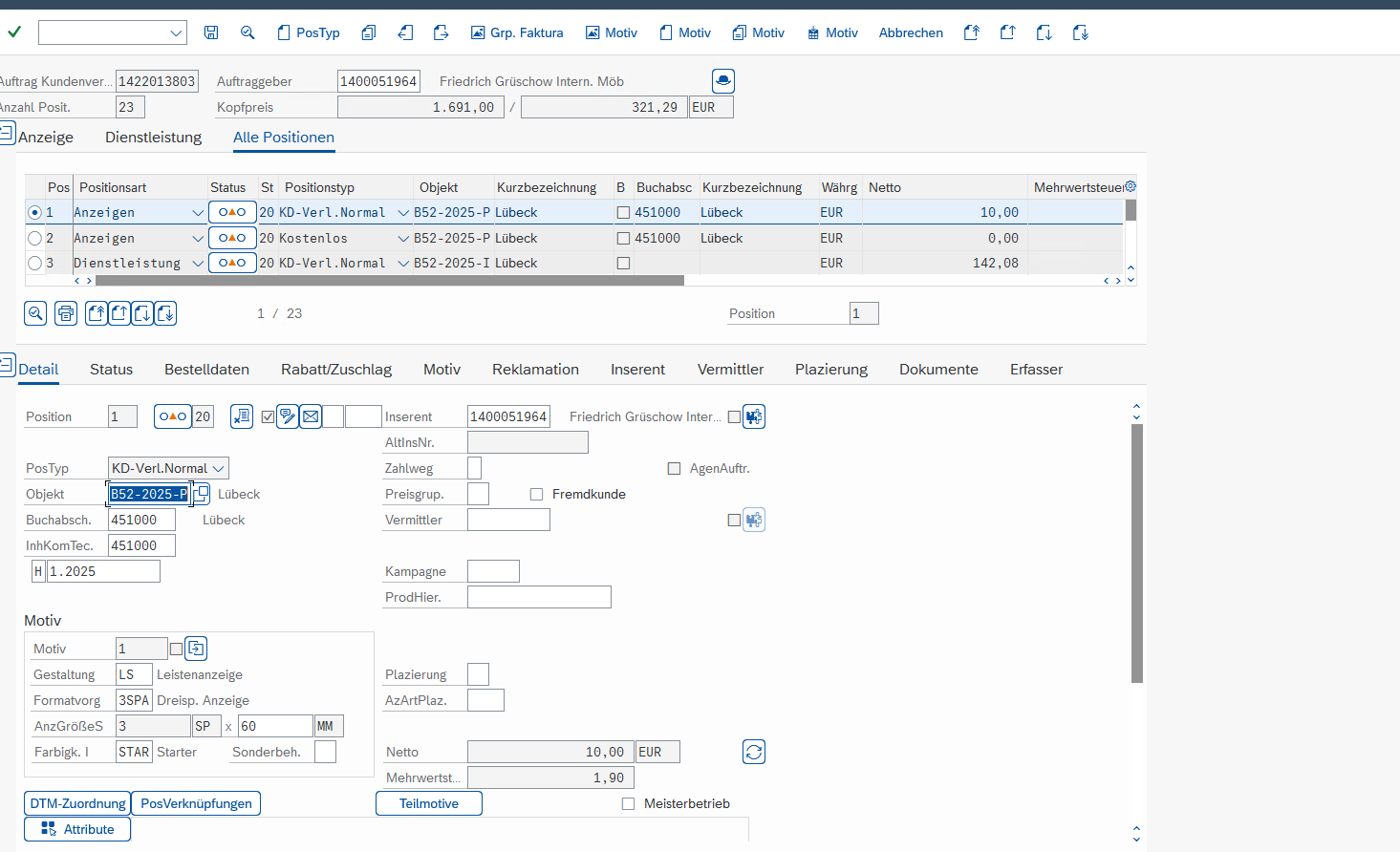1400x852 pixels.
Task: Click the notes pencil icon in Detail row
Action: coord(288,416)
